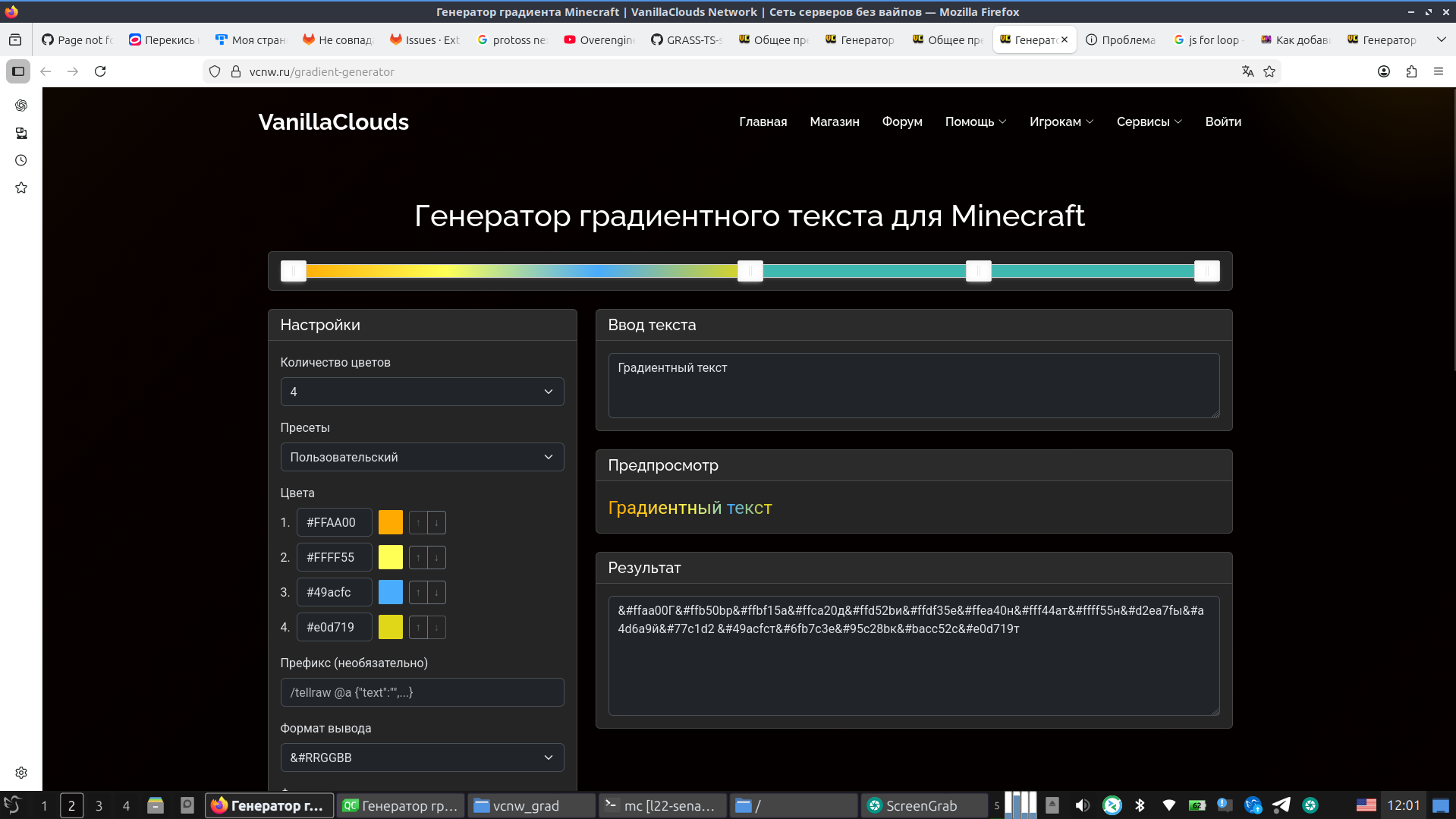Image resolution: width=1456 pixels, height=819 pixels.
Task: Switch to the js for loop tab
Action: (x=1207, y=40)
